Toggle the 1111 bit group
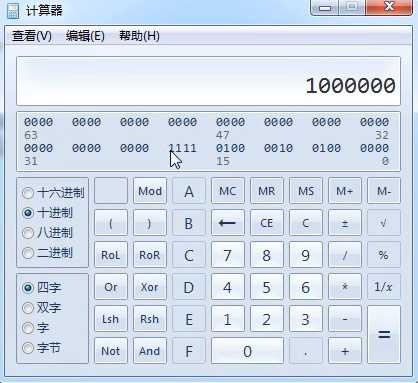The width and height of the screenshot is (418, 383). tap(182, 148)
